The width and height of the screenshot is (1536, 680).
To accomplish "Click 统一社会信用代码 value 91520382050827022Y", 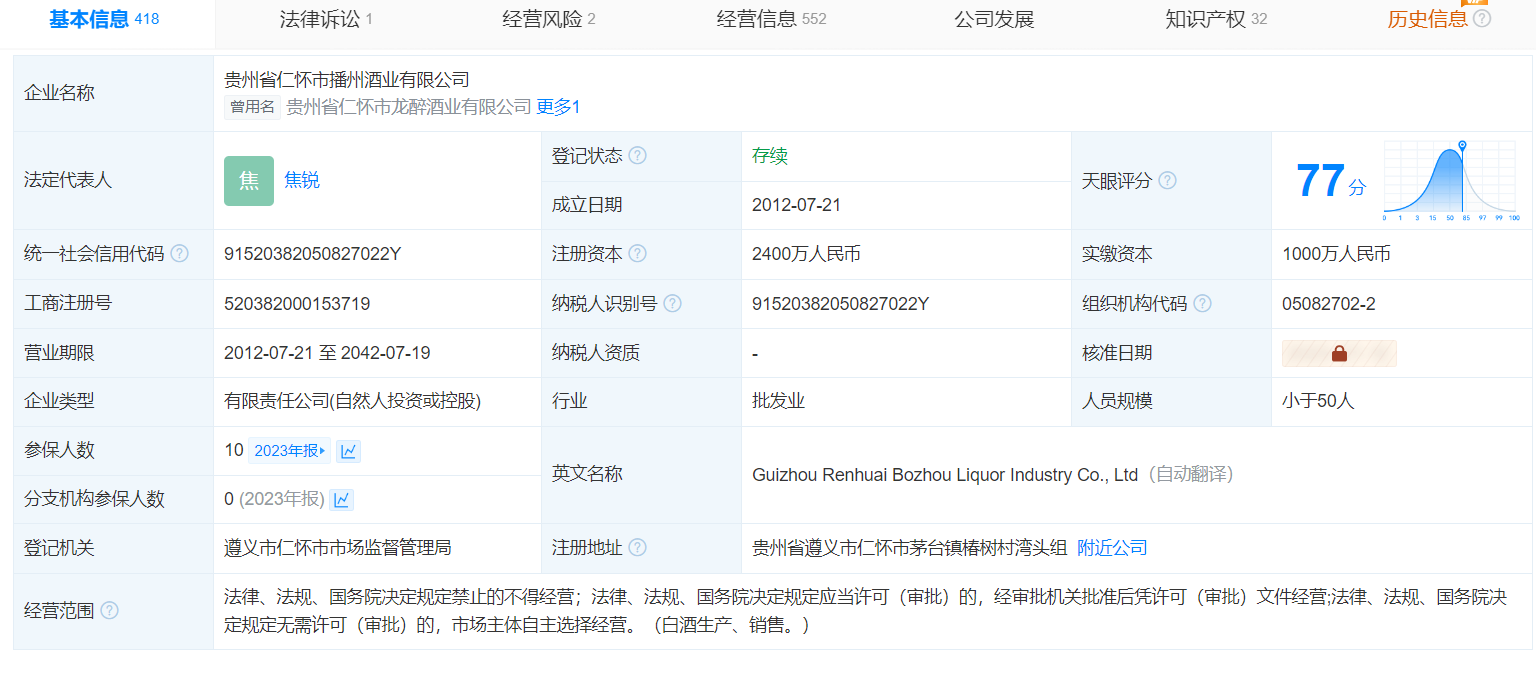I will click(x=312, y=254).
